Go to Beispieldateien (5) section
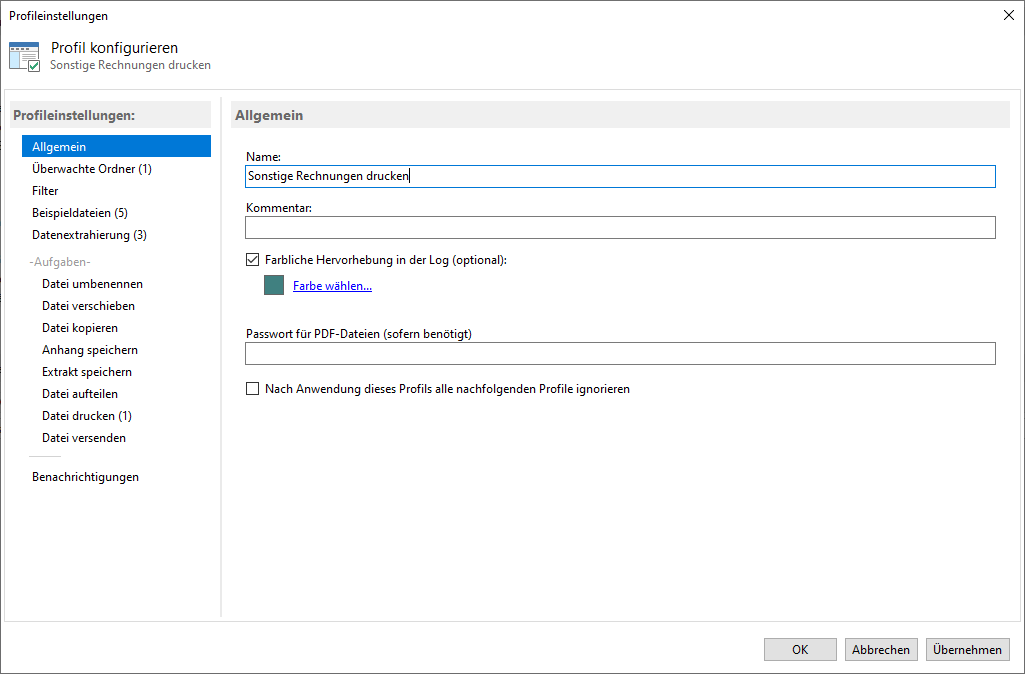The image size is (1025, 674). pos(80,213)
